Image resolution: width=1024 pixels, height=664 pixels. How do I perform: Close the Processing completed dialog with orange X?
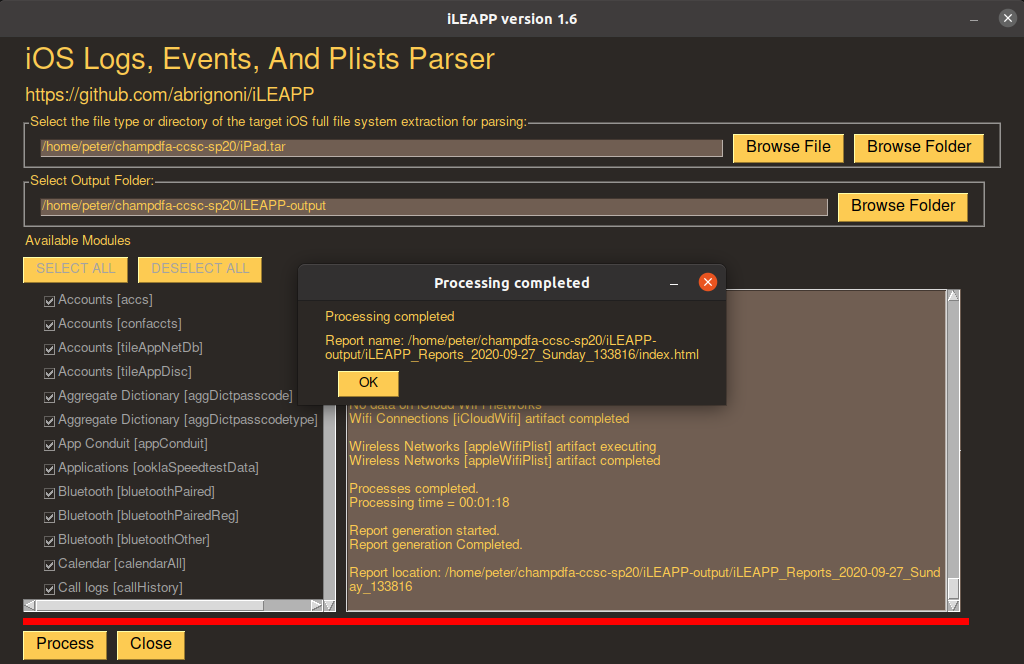pos(707,283)
